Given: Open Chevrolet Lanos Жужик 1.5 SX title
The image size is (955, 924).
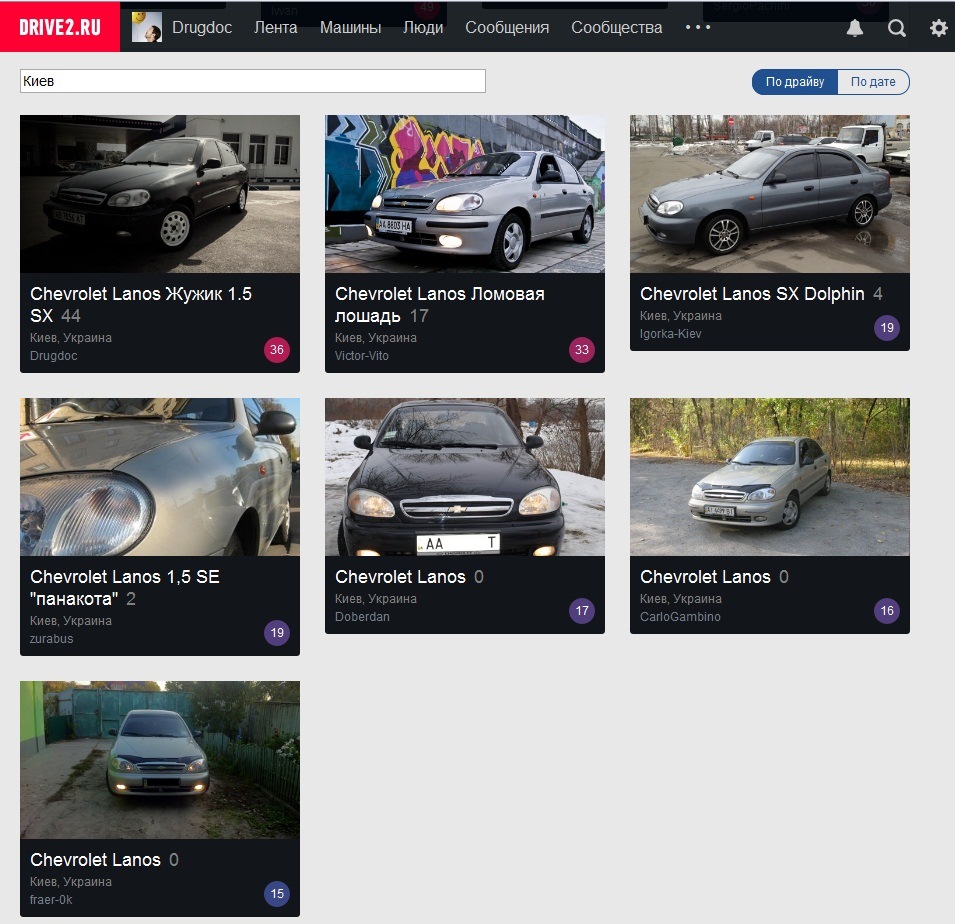Looking at the screenshot, I should (141, 305).
